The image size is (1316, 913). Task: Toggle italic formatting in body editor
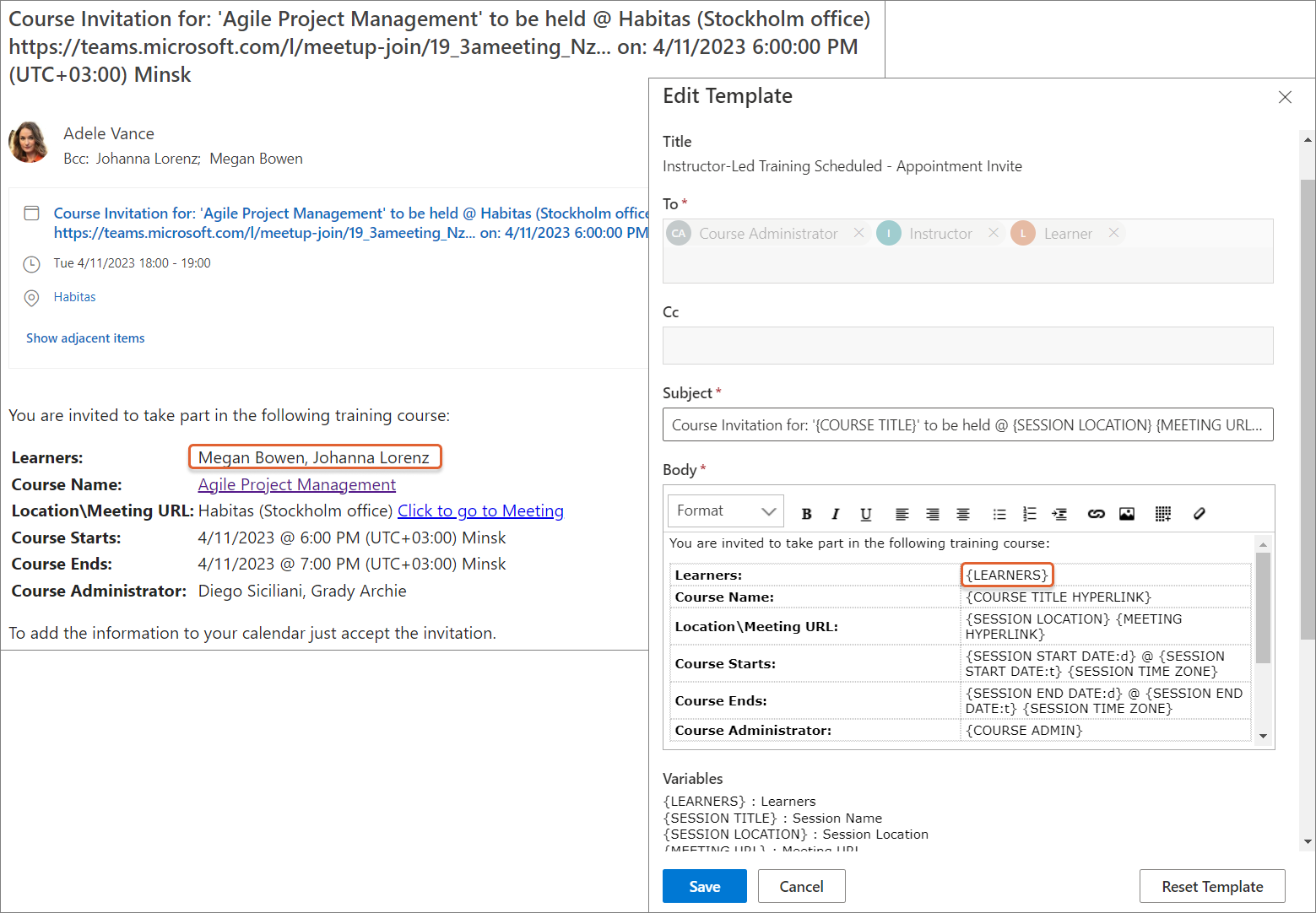point(836,514)
